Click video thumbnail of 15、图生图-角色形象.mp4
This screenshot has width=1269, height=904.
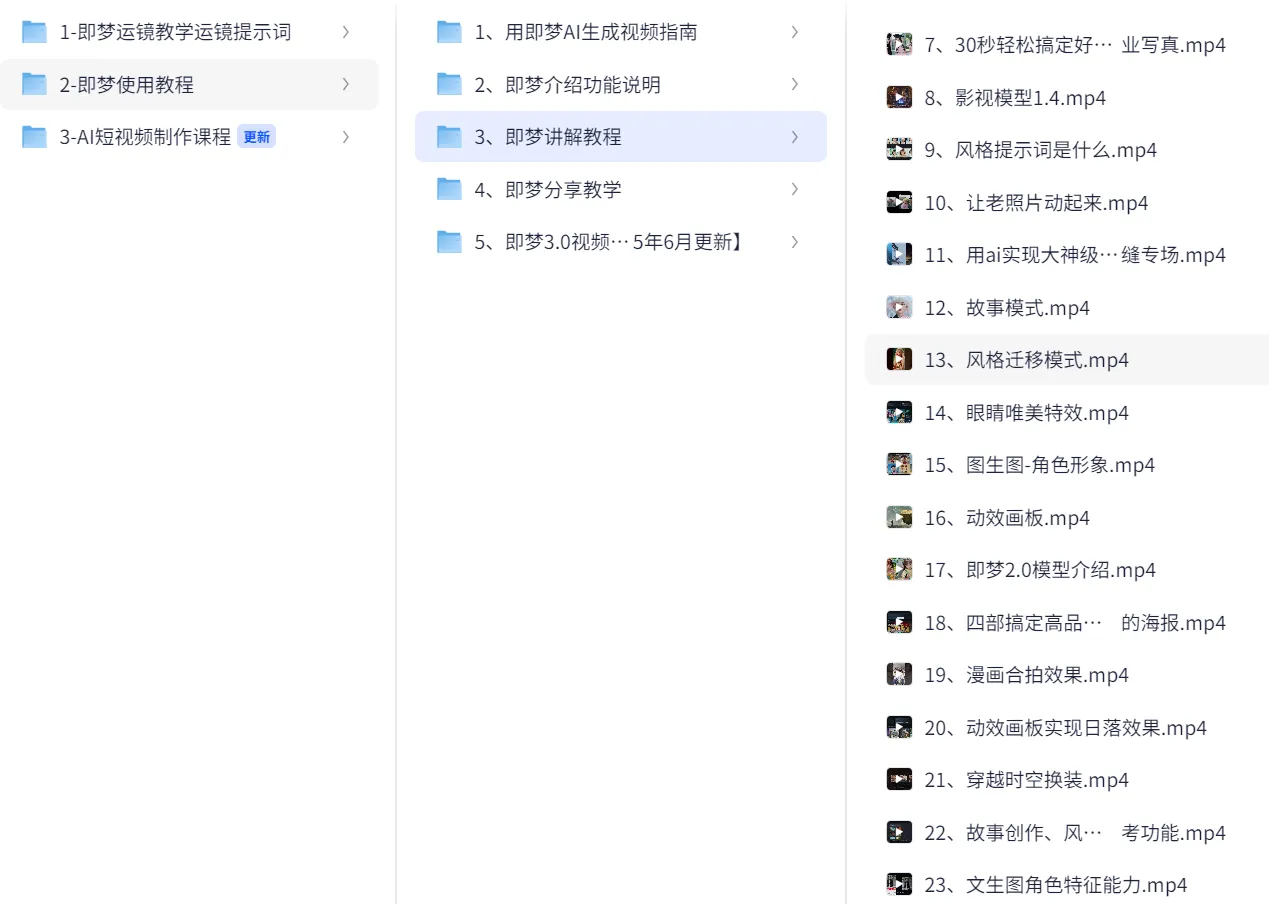899,465
